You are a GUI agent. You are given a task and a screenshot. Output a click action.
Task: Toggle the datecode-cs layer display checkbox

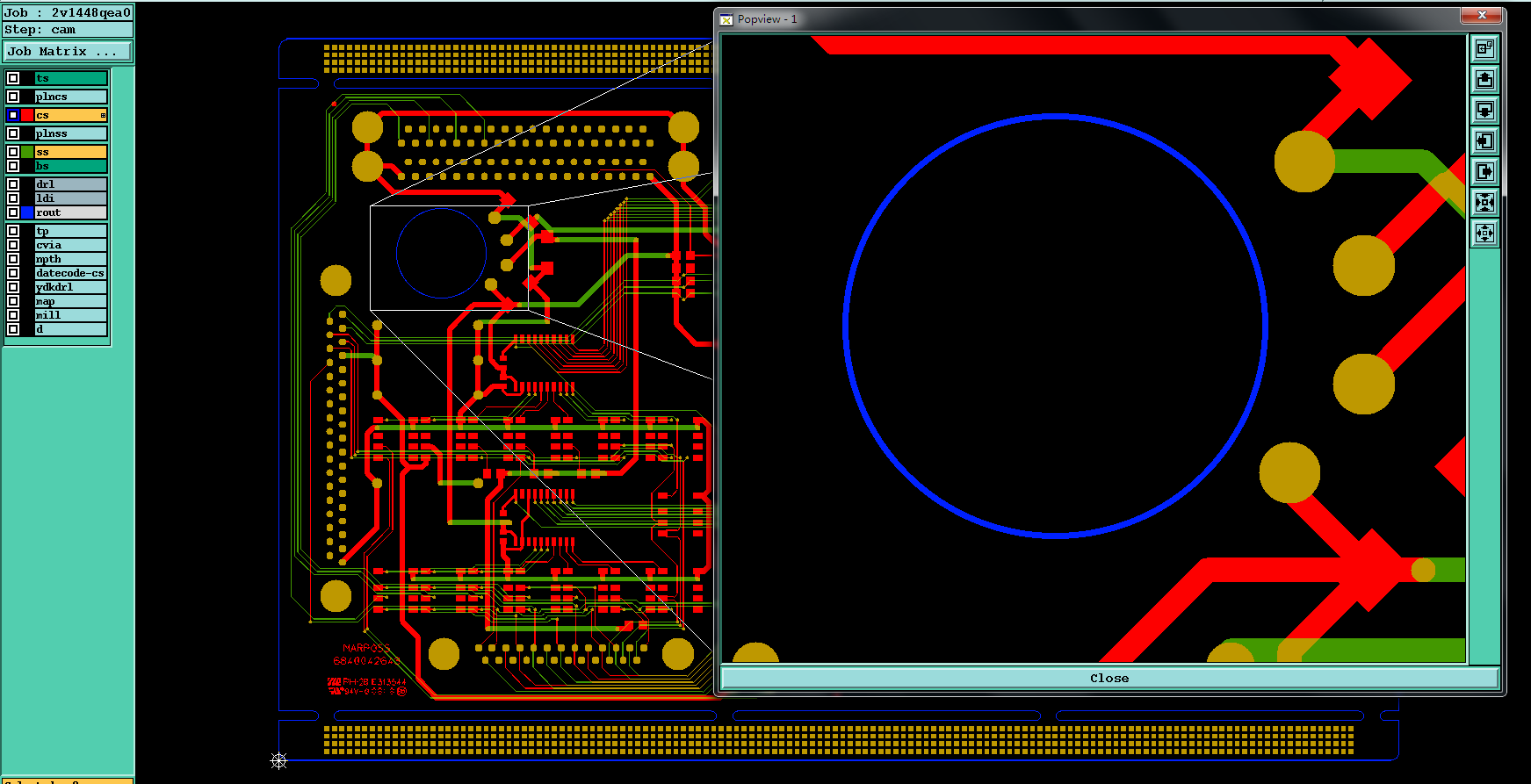(x=13, y=273)
